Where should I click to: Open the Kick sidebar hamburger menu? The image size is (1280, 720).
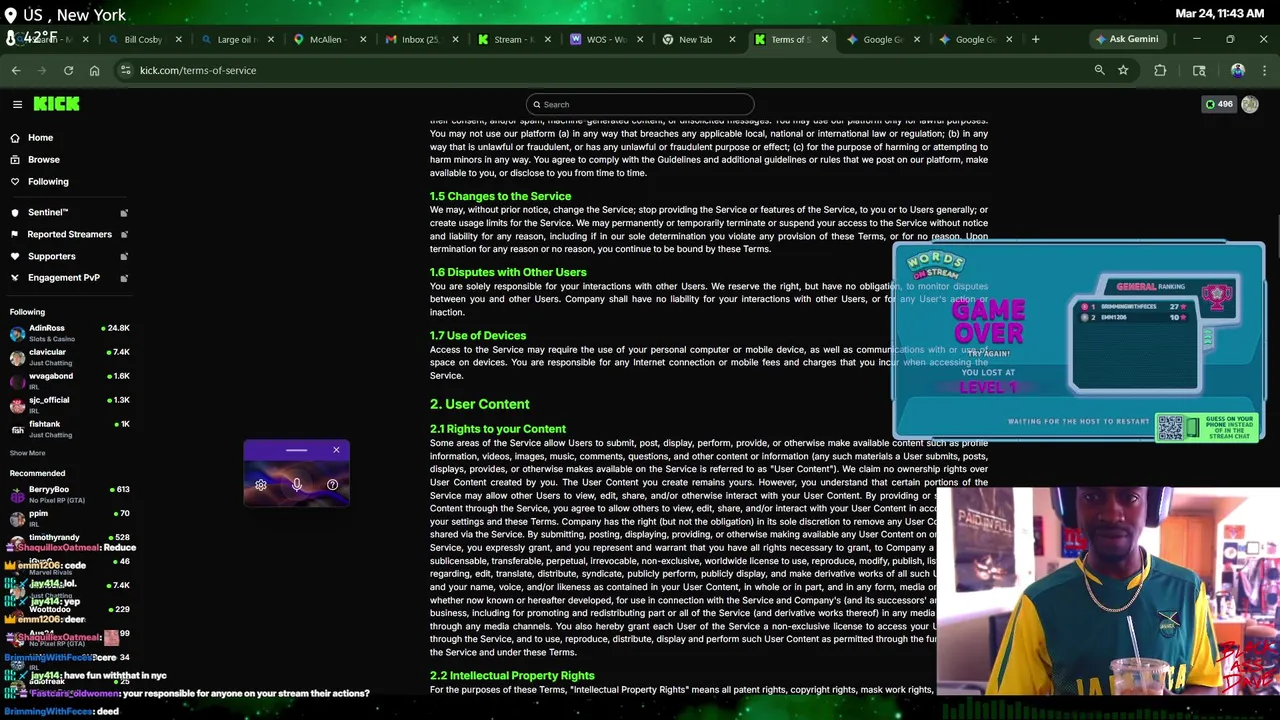17,104
